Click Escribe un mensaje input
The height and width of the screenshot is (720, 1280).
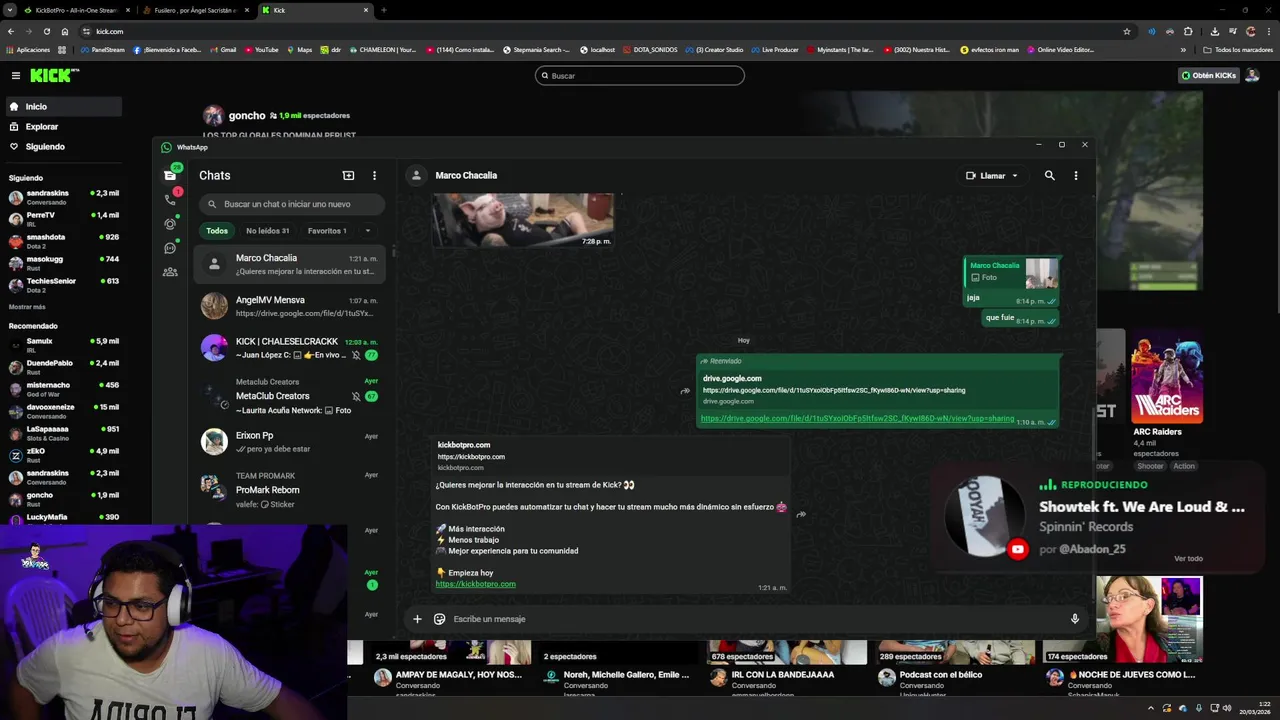755,619
